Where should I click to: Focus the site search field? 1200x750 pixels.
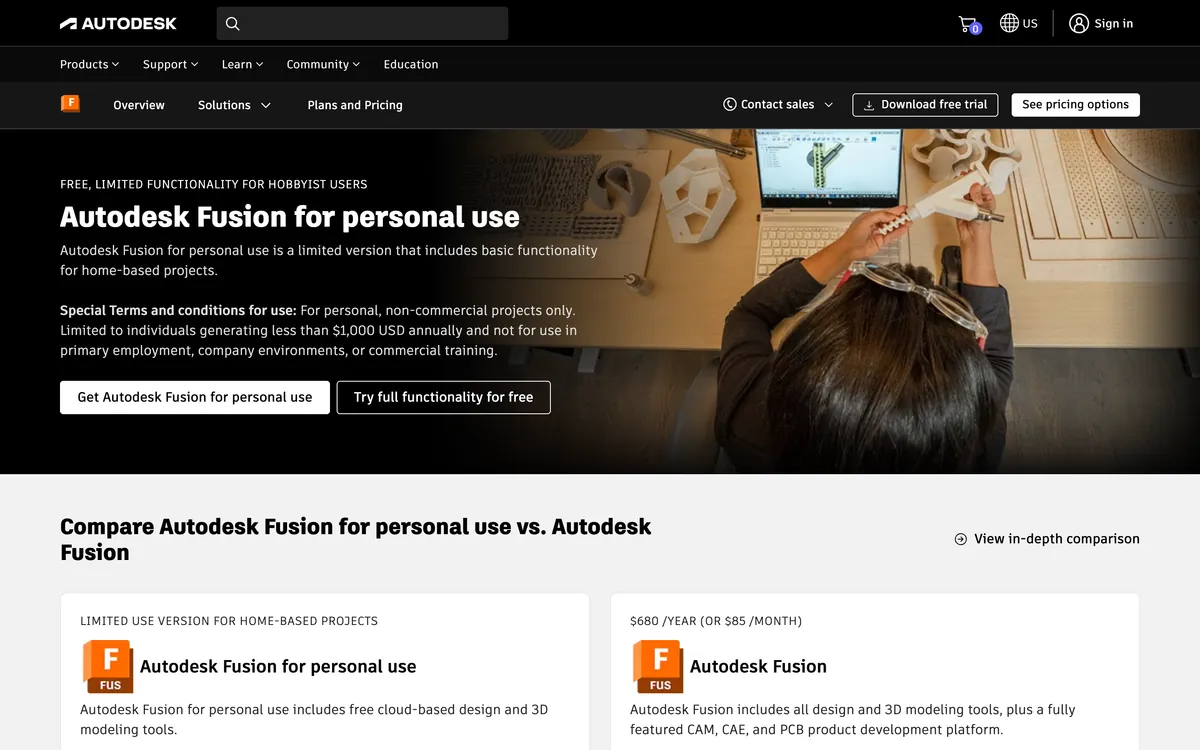point(362,24)
